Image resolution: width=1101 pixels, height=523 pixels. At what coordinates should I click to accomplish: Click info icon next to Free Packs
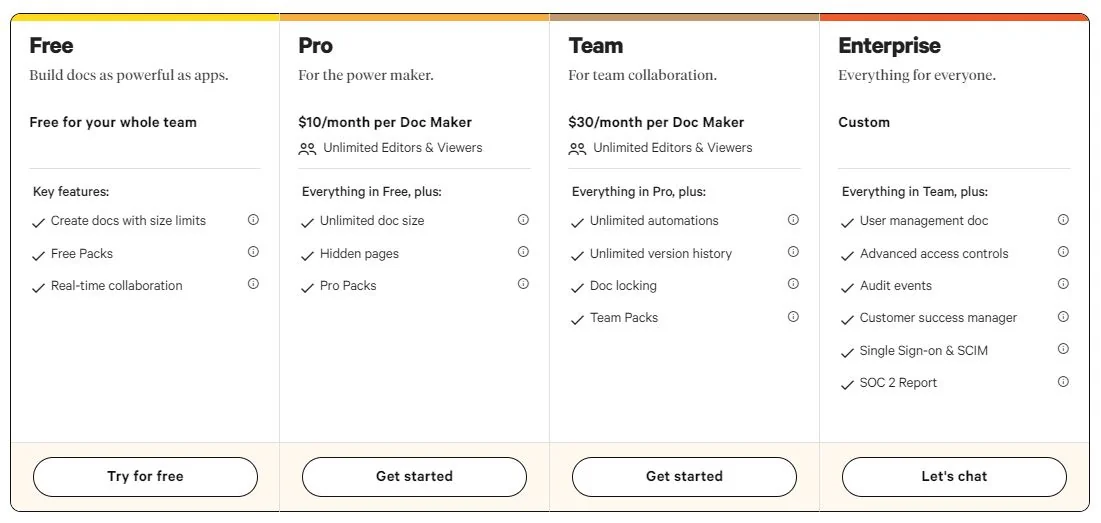click(x=253, y=252)
